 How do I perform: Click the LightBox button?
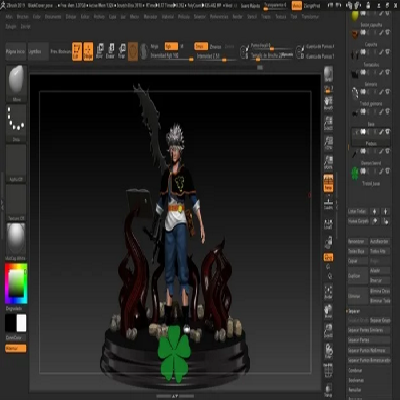35,52
